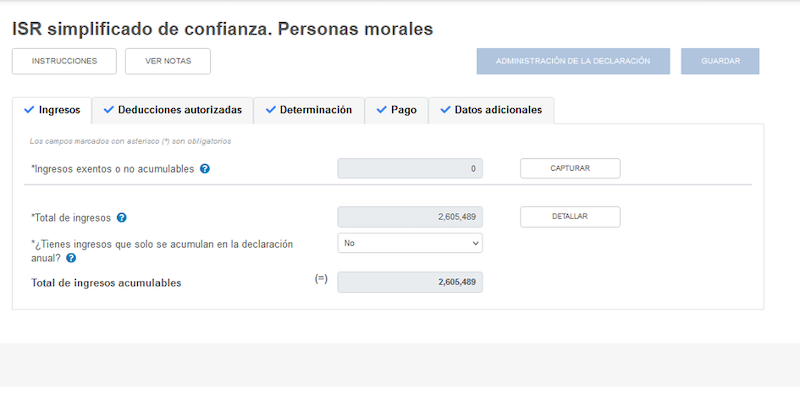Click the *Total de ingresos label
Screen dimensions: 800x396
tap(71, 218)
